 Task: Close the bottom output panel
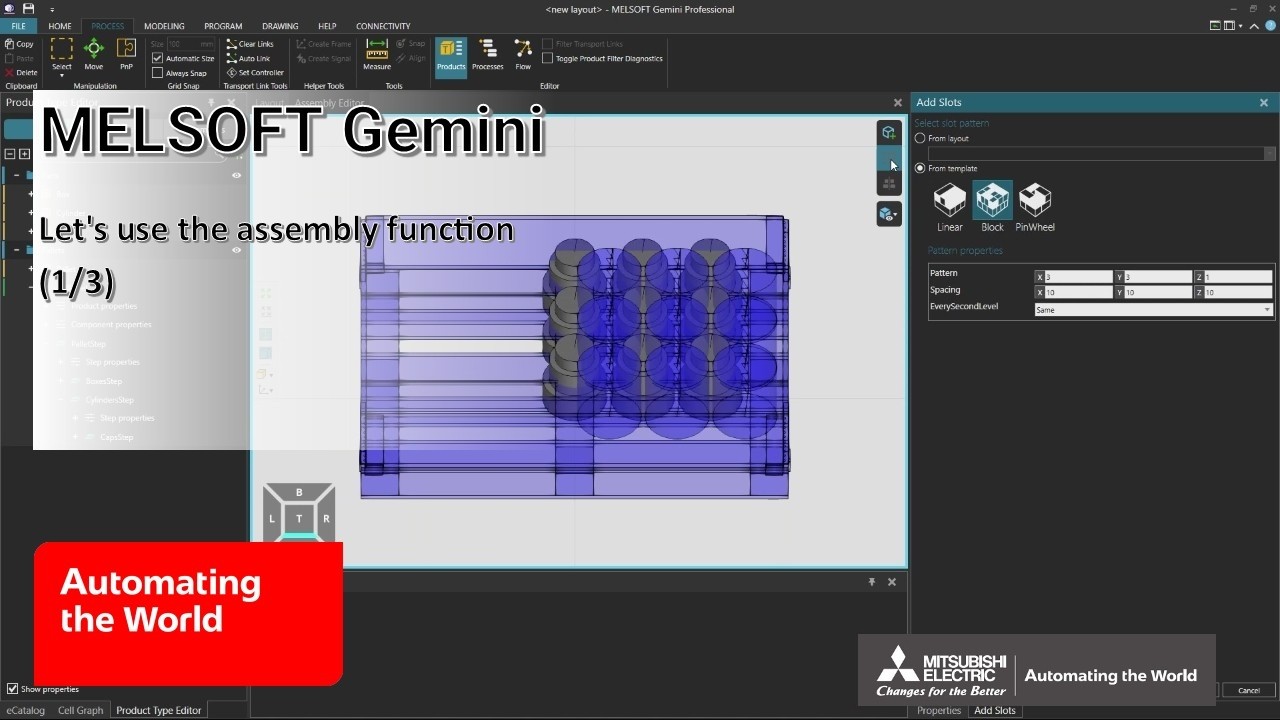[892, 581]
